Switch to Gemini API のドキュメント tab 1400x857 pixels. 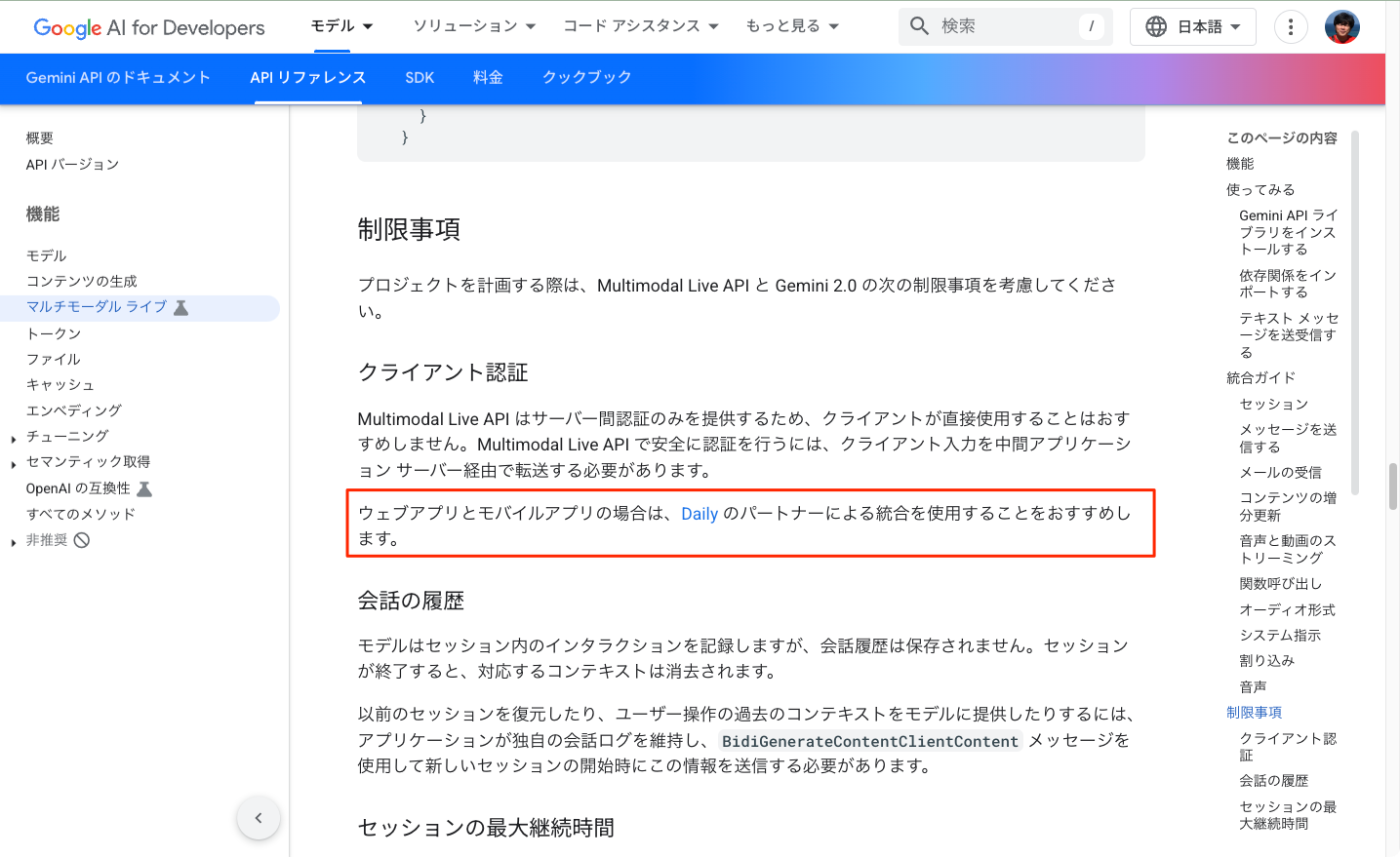pos(118,77)
